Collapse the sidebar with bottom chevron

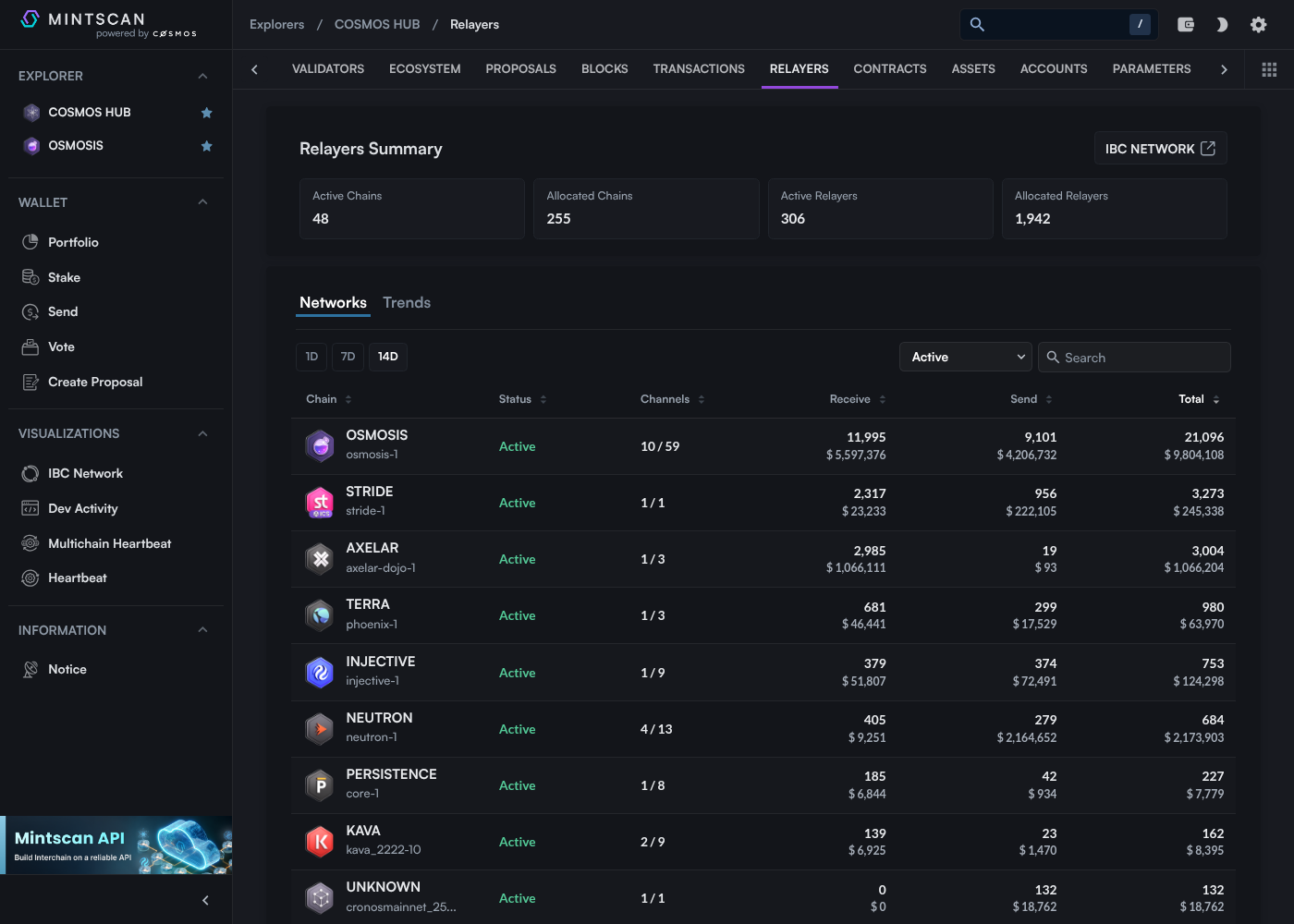[x=205, y=900]
